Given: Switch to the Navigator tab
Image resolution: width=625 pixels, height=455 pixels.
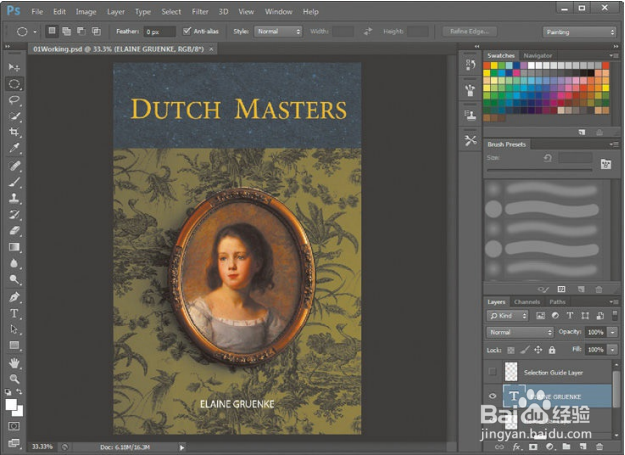Looking at the screenshot, I should click(538, 55).
